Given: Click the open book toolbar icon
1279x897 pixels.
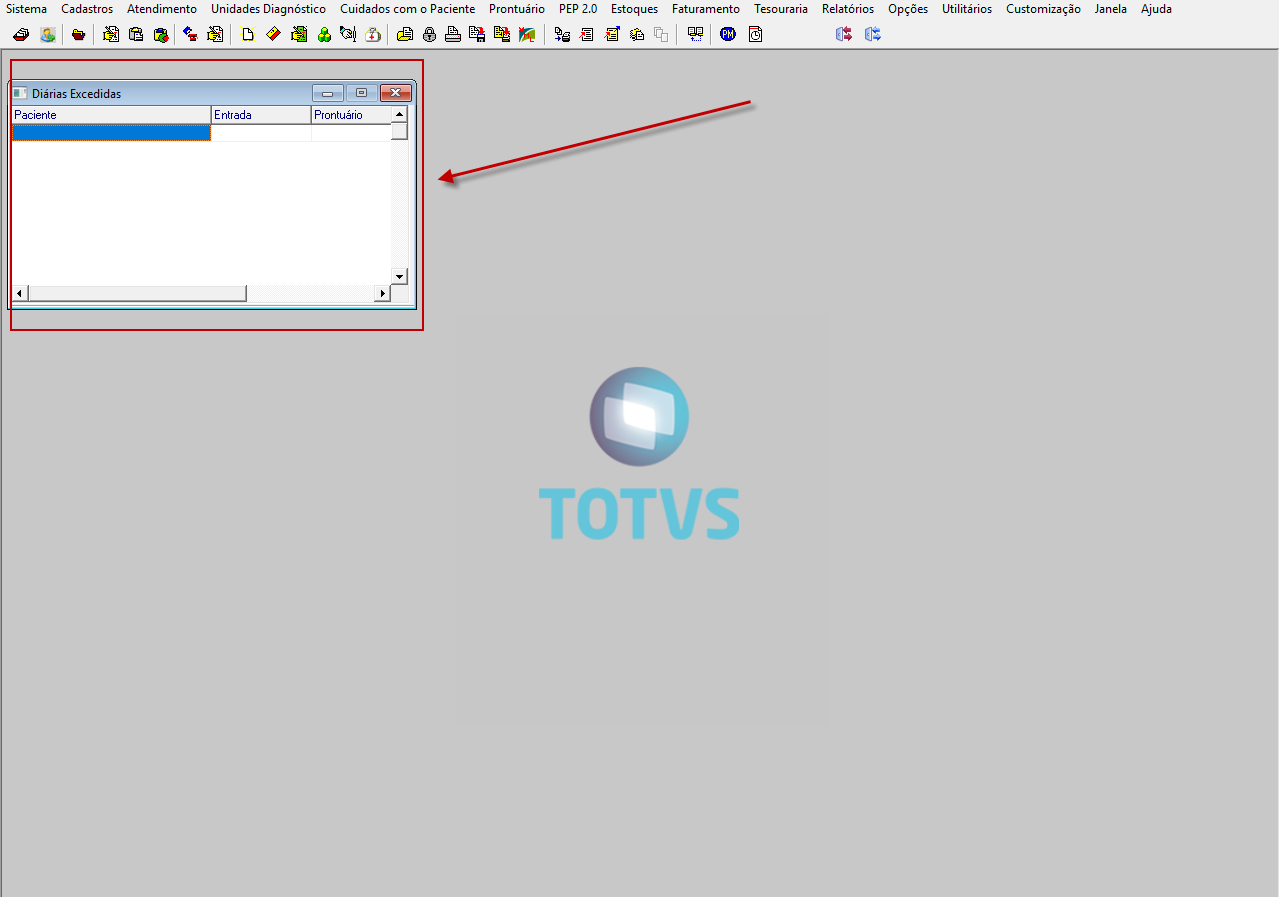Looking at the screenshot, I should click(695, 34).
